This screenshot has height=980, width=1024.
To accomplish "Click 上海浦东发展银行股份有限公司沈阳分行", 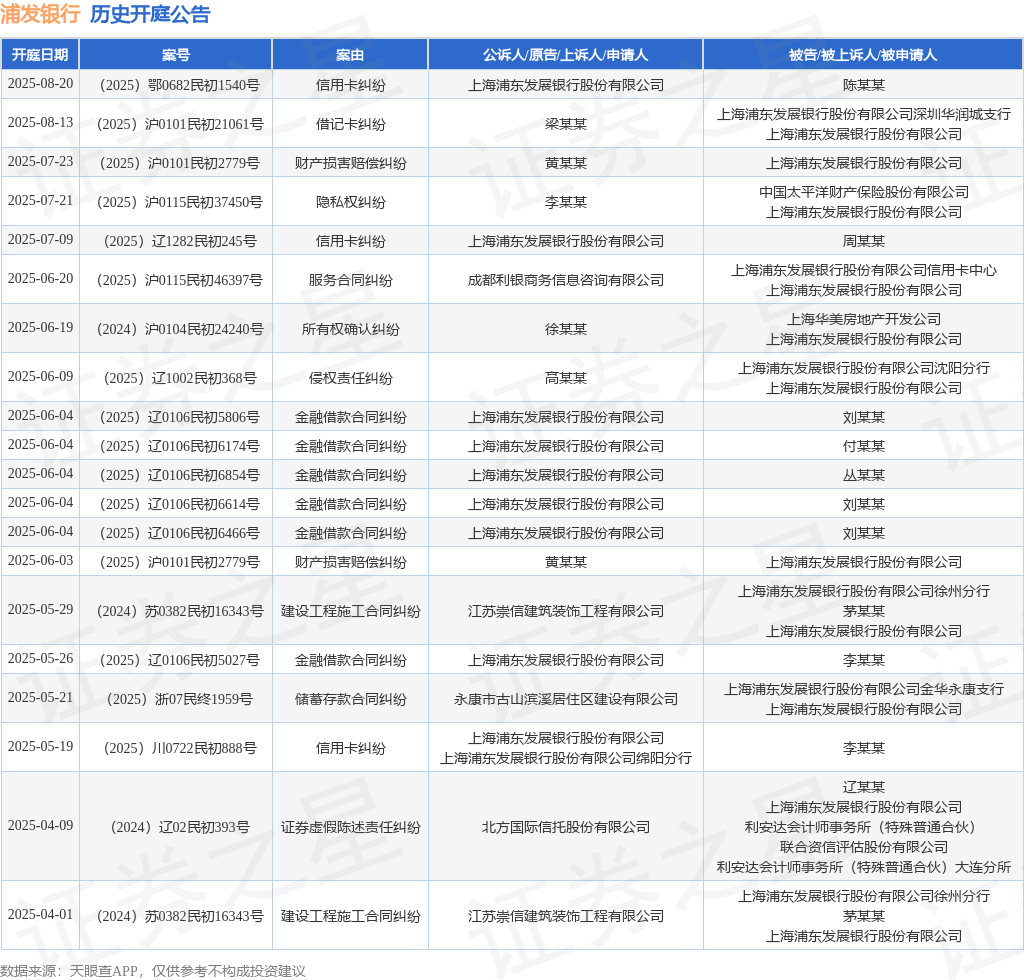I will pyautogui.click(x=863, y=368).
